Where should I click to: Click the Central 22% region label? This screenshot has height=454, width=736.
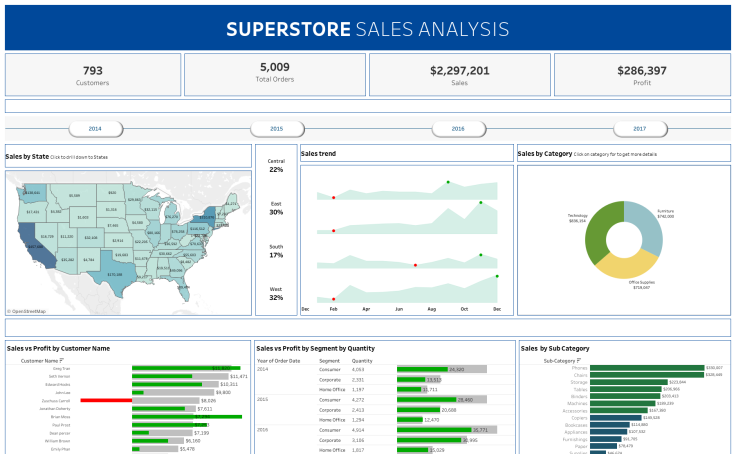[x=276, y=166]
